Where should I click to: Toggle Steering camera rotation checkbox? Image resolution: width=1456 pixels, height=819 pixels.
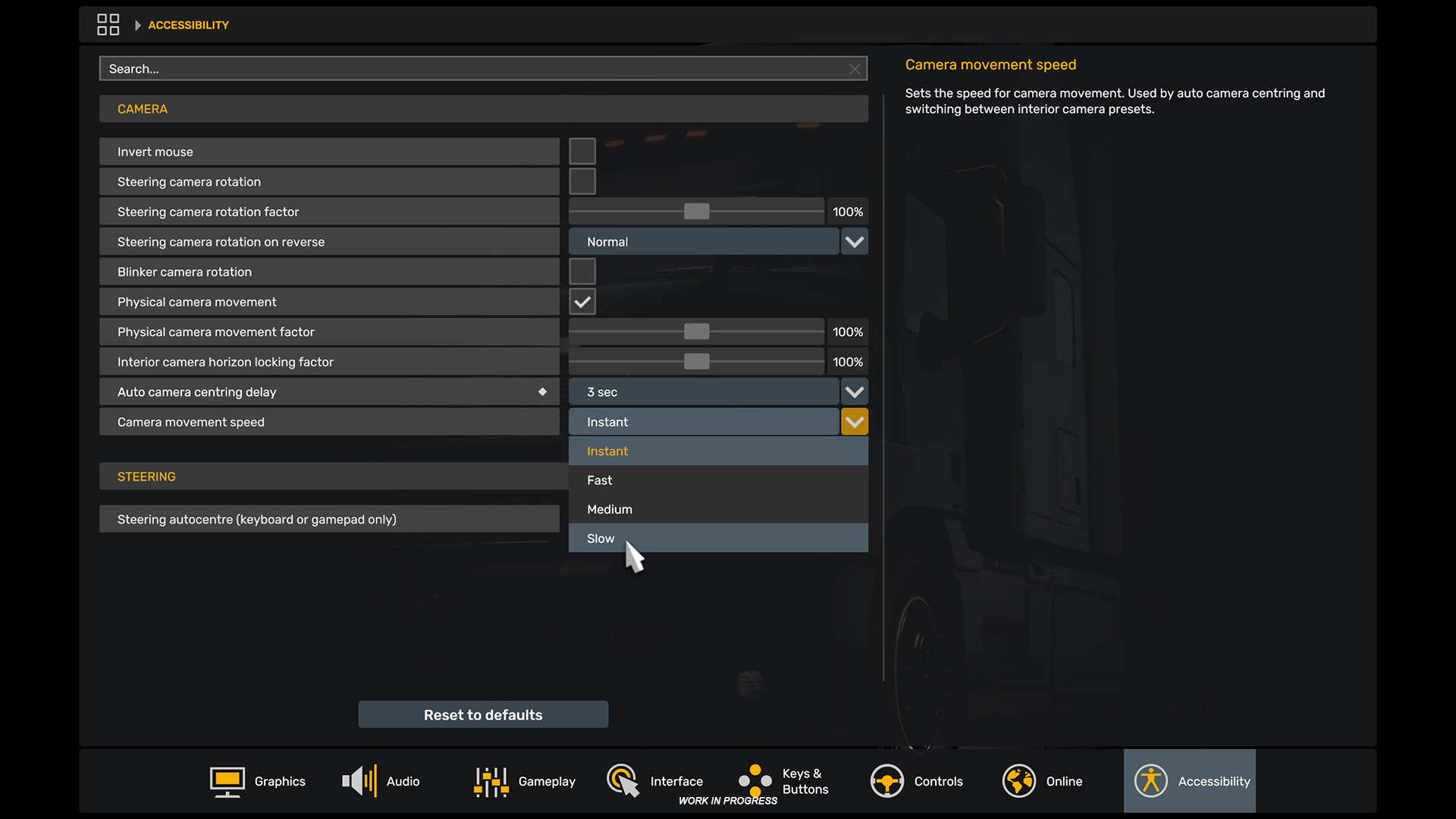pos(582,182)
